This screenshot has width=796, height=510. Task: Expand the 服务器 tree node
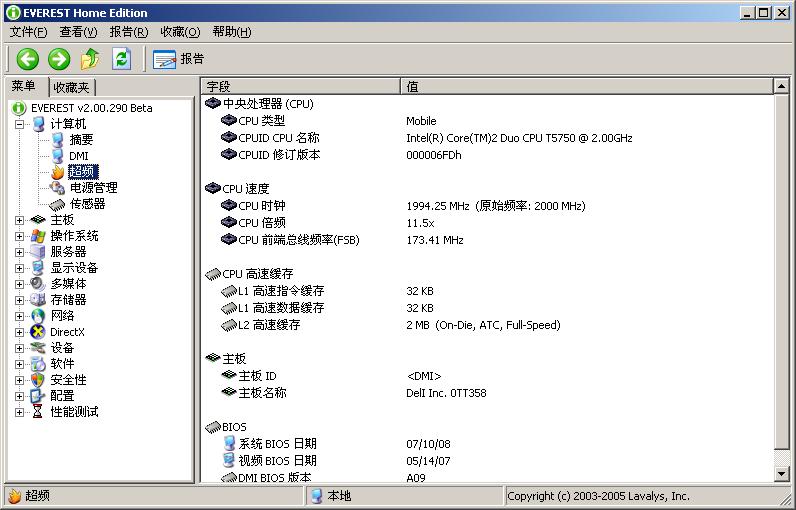click(x=19, y=252)
